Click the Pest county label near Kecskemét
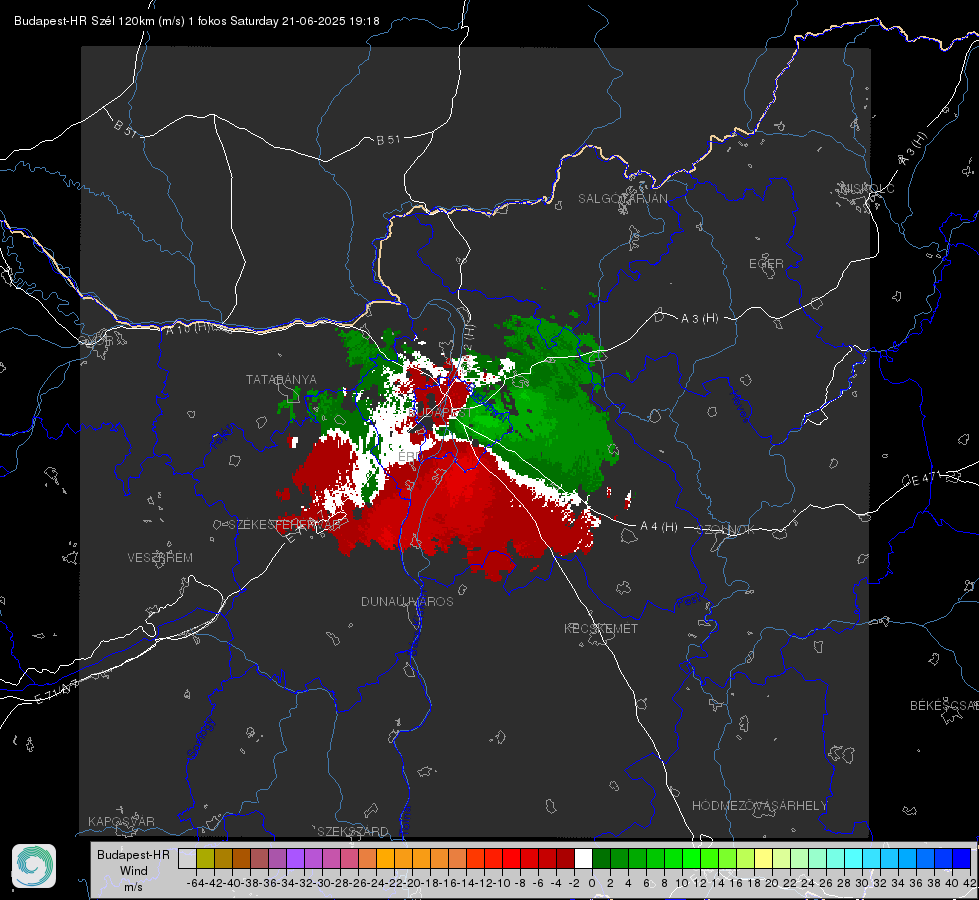 click(x=687, y=602)
